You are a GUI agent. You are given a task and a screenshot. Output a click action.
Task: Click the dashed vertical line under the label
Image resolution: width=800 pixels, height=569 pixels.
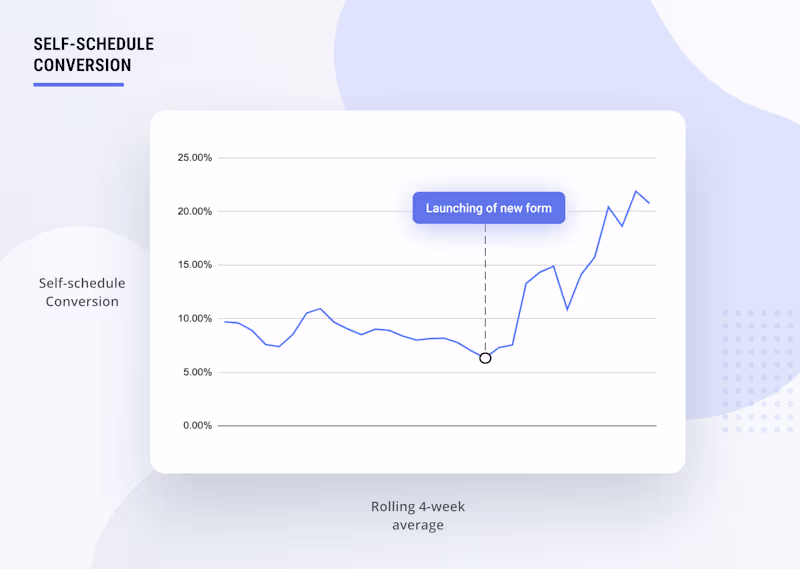pyautogui.click(x=485, y=290)
